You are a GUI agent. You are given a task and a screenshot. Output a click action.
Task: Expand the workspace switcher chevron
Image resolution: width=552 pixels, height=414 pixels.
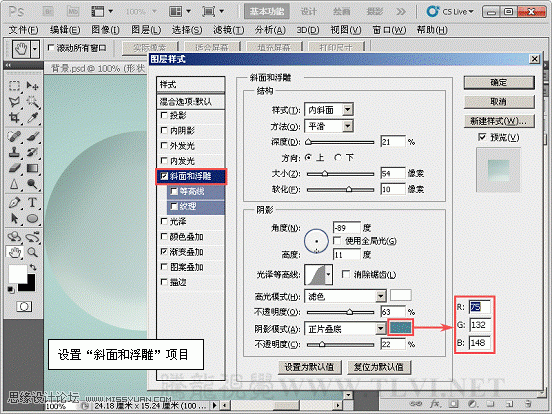click(401, 12)
